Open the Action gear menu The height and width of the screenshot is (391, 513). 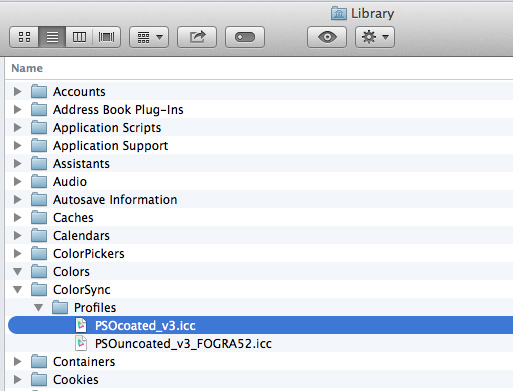coord(375,37)
